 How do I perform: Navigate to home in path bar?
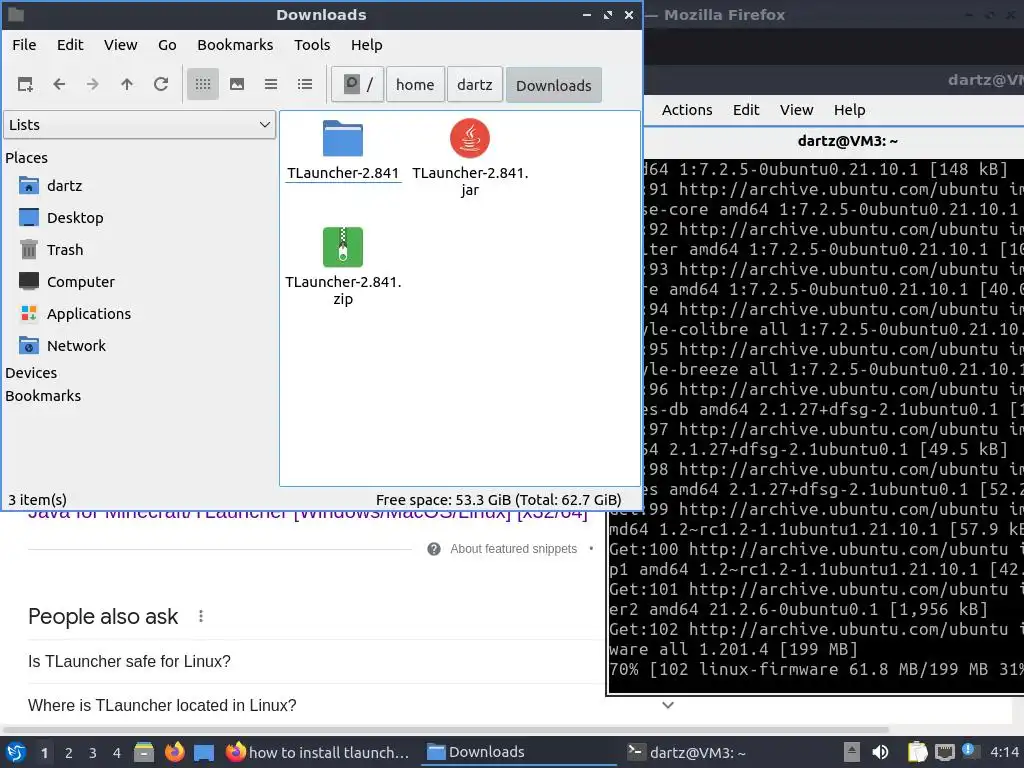(415, 84)
